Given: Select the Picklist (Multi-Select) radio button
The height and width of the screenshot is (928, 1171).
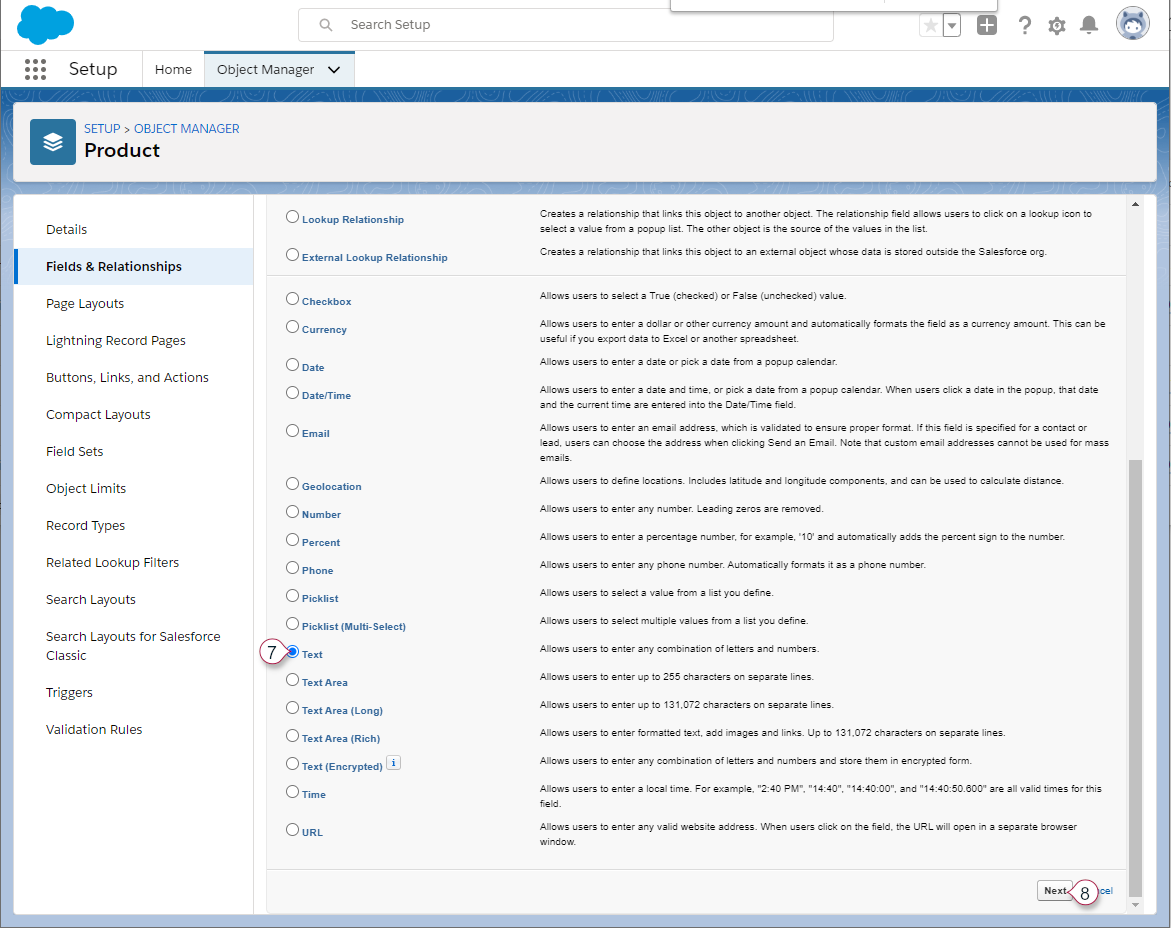Looking at the screenshot, I should [x=292, y=624].
